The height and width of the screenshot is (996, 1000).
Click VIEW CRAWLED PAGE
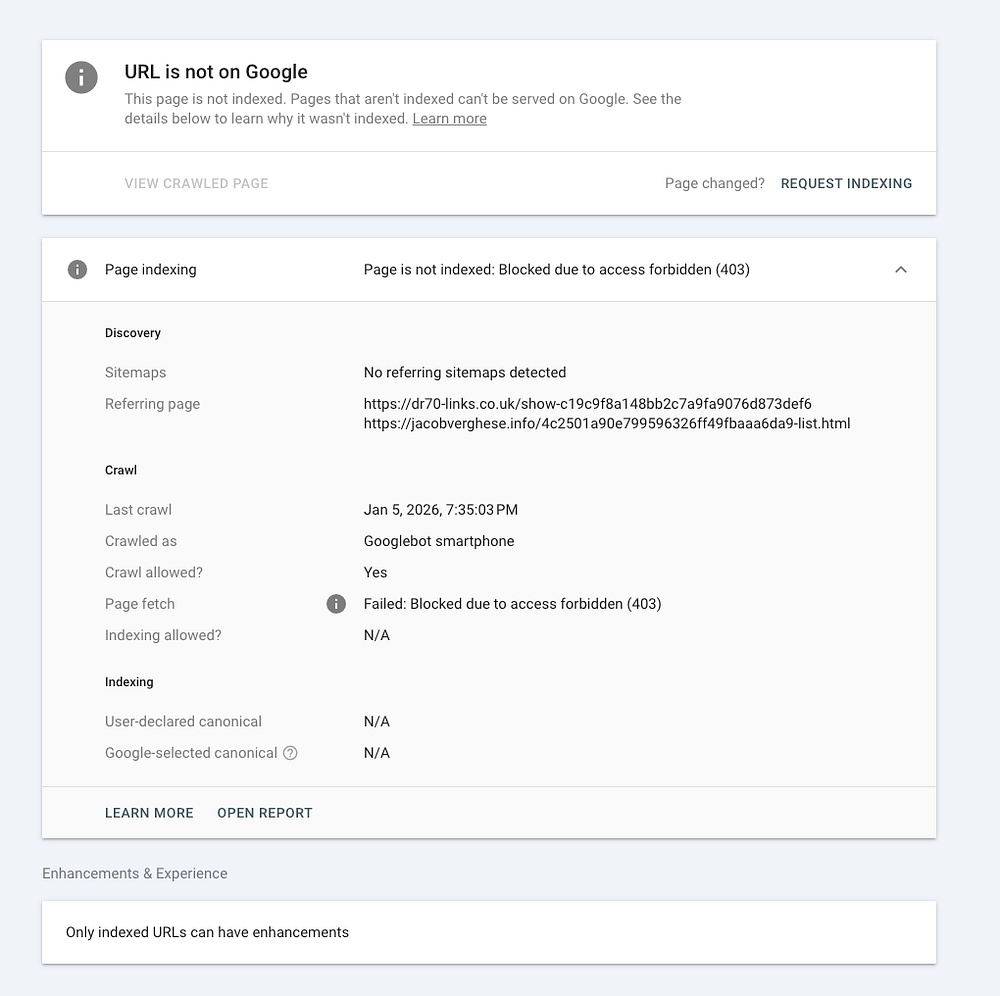point(196,184)
